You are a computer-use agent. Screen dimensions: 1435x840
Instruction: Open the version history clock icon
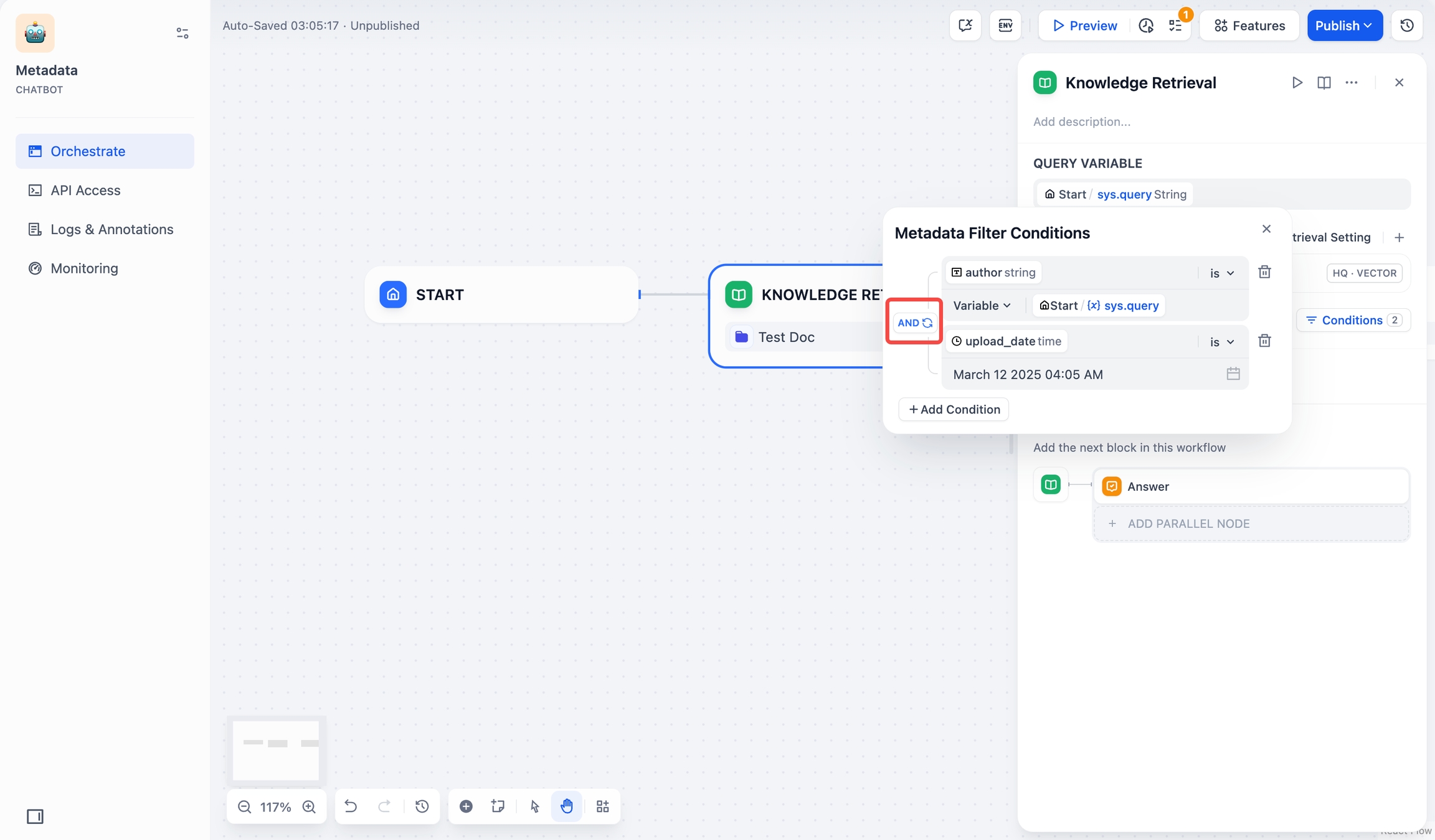[x=1406, y=26]
